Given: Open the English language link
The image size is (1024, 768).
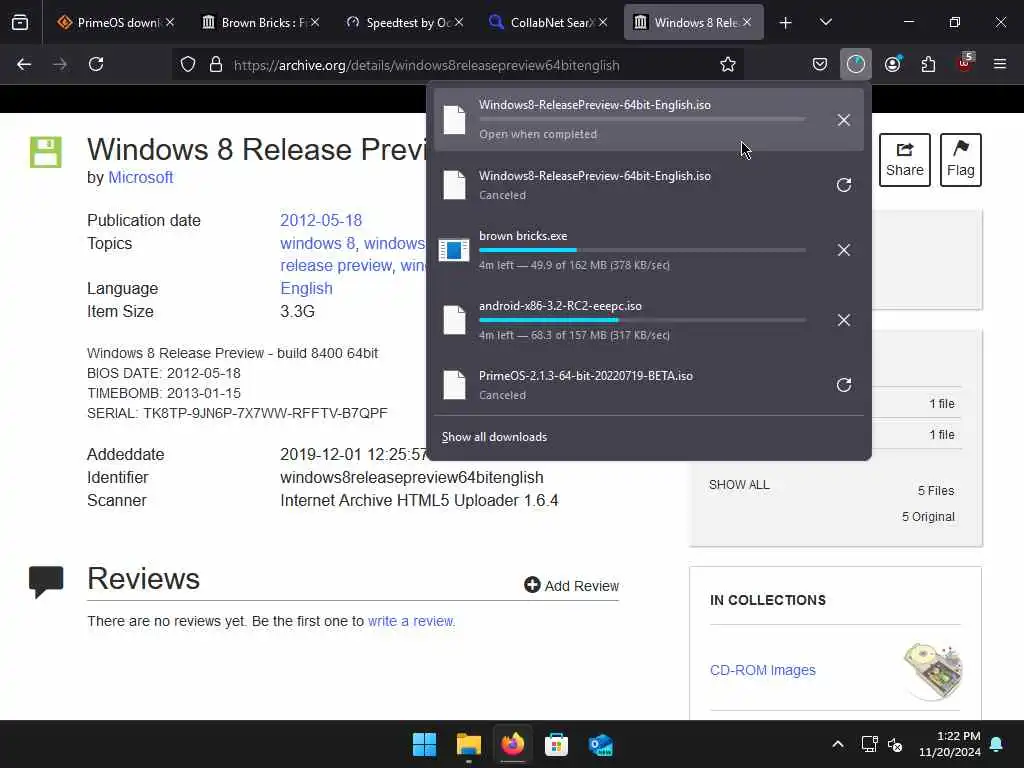Looking at the screenshot, I should [306, 288].
